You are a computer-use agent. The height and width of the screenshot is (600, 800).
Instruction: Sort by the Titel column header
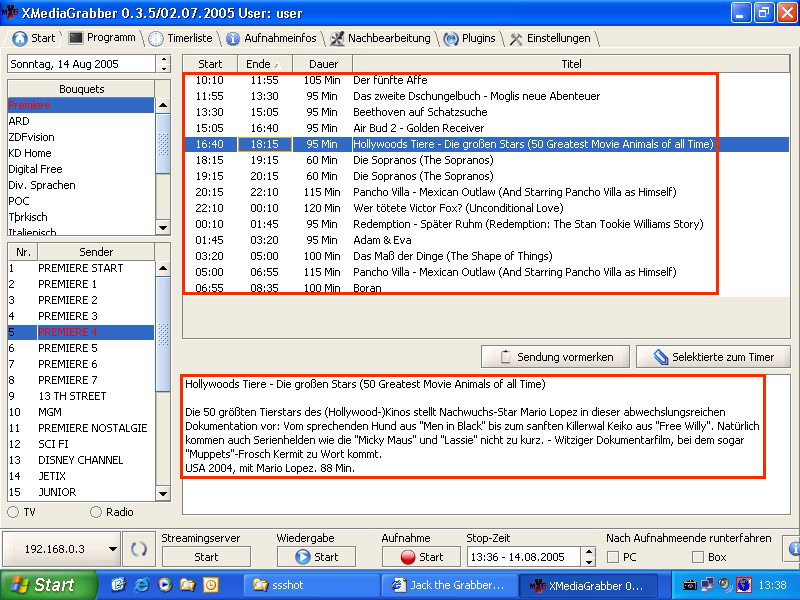(x=571, y=64)
